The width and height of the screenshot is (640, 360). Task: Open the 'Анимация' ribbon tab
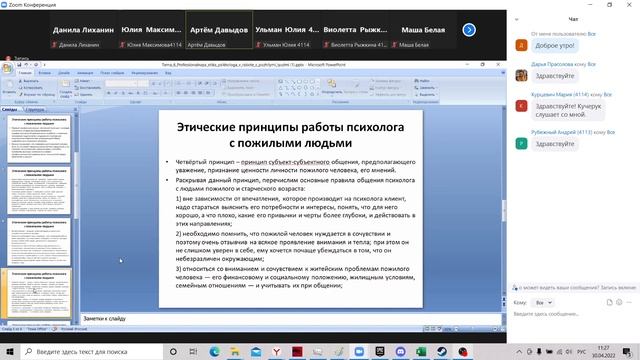[85, 73]
